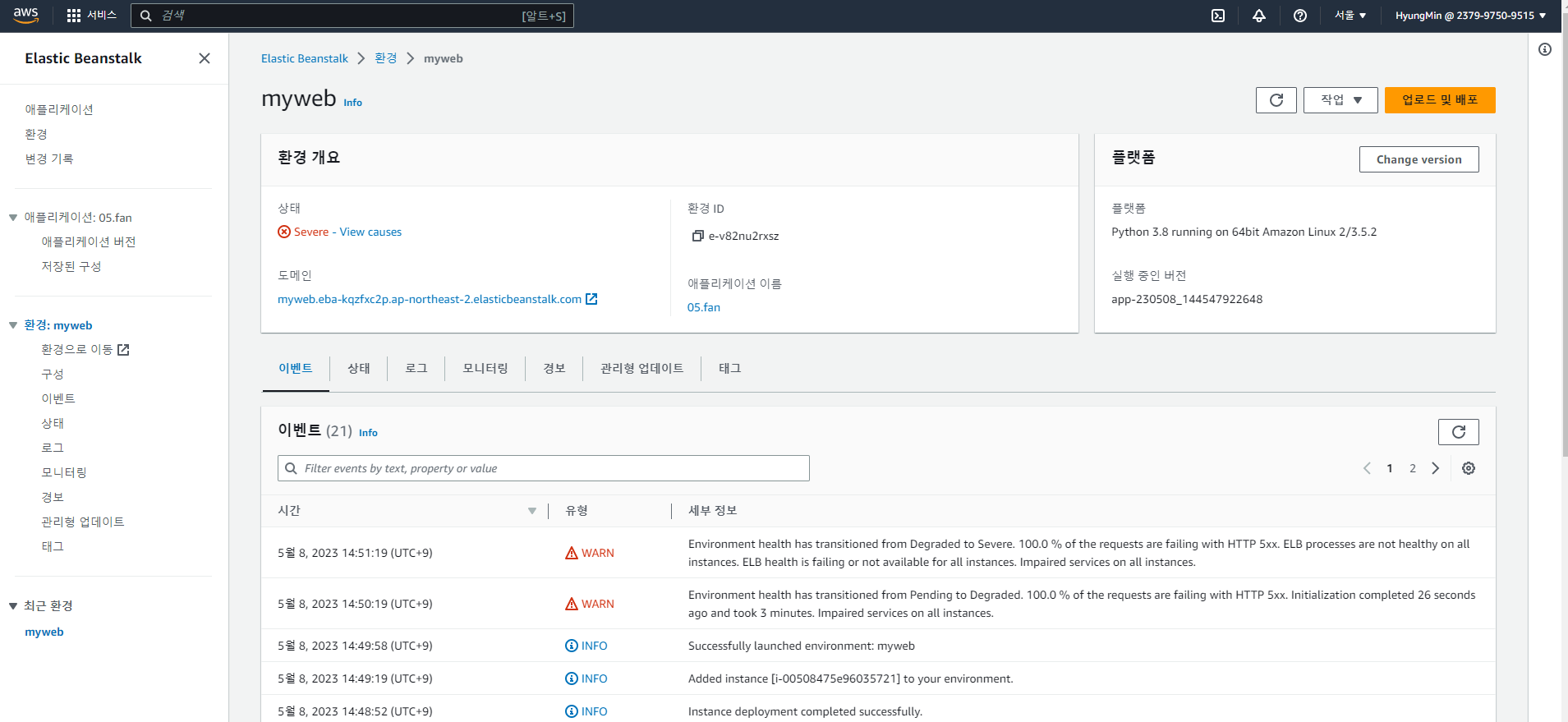This screenshot has height=722, width=1568.
Task: Open 애플리케이션 버전 in the sidebar
Action: [89, 241]
